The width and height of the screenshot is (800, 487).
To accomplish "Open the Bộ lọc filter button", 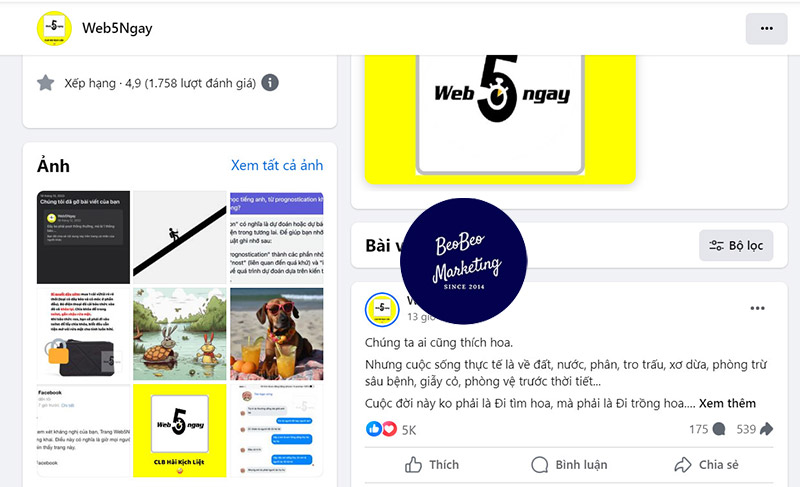I will pos(736,245).
